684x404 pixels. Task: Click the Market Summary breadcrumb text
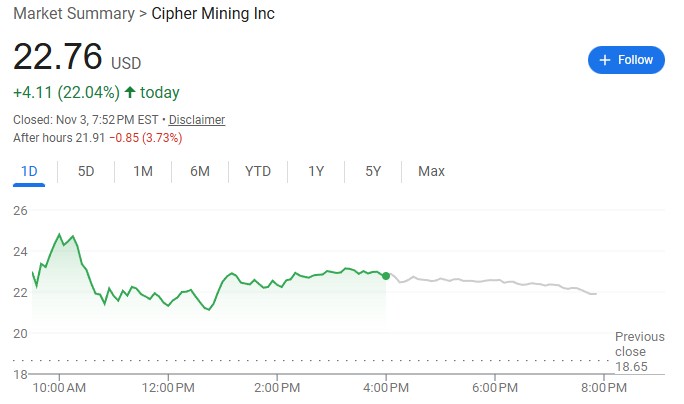coord(70,14)
